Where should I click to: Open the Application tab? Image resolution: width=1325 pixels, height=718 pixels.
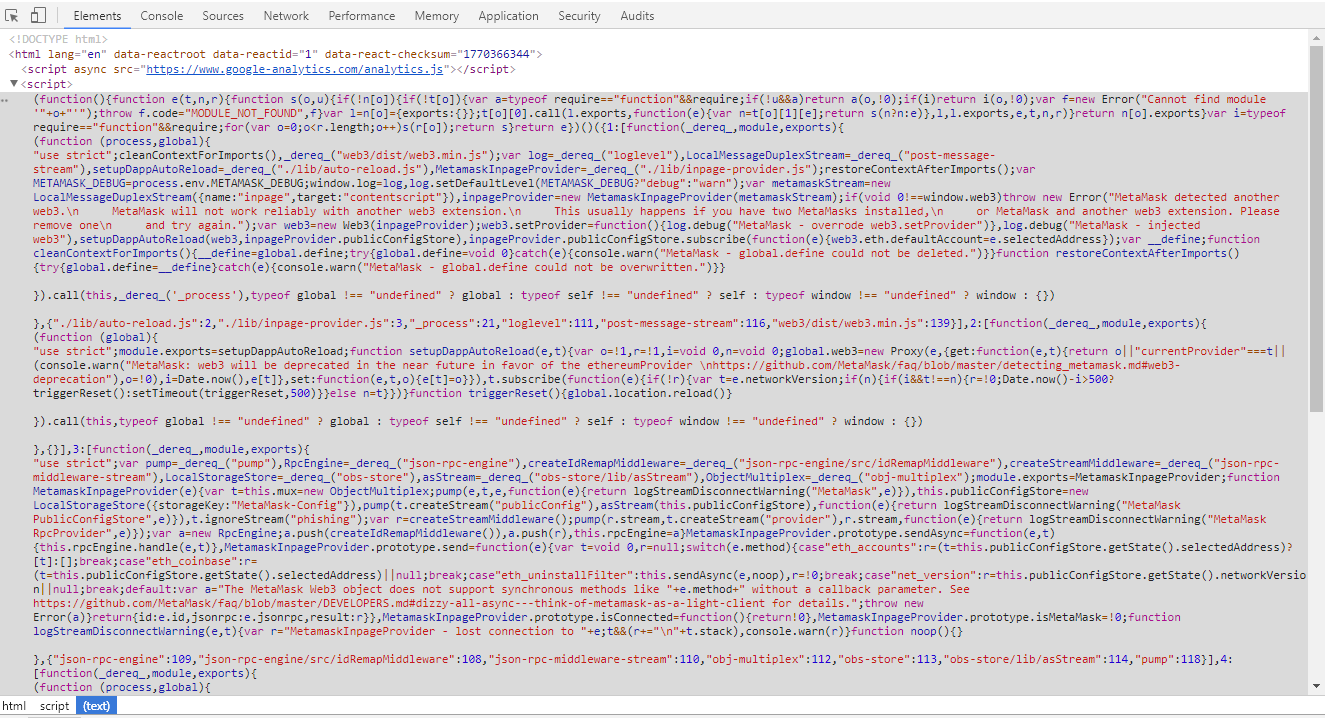point(508,16)
